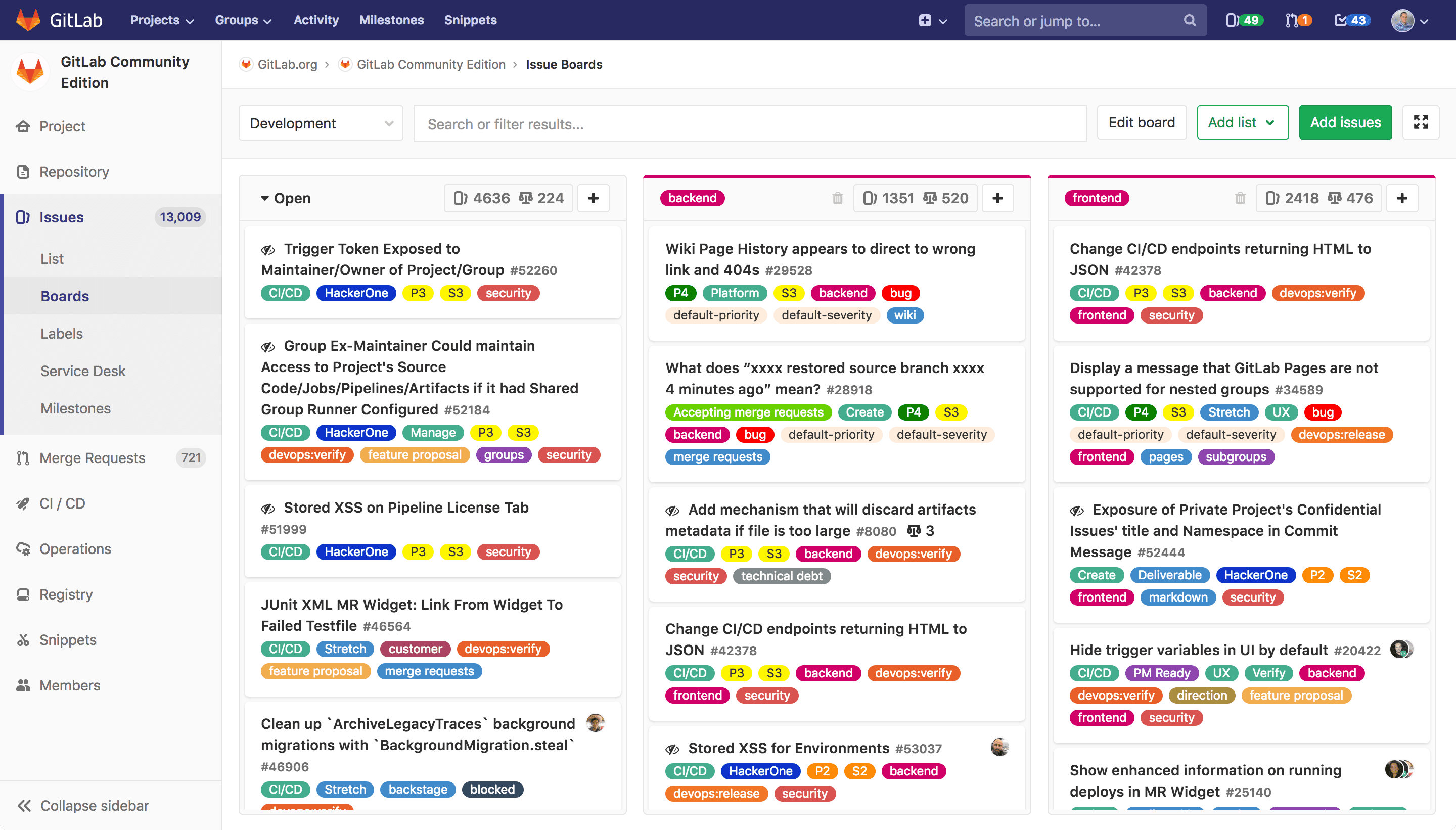Open Operations from the sidebar
This screenshot has height=830, width=1456.
[x=75, y=549]
